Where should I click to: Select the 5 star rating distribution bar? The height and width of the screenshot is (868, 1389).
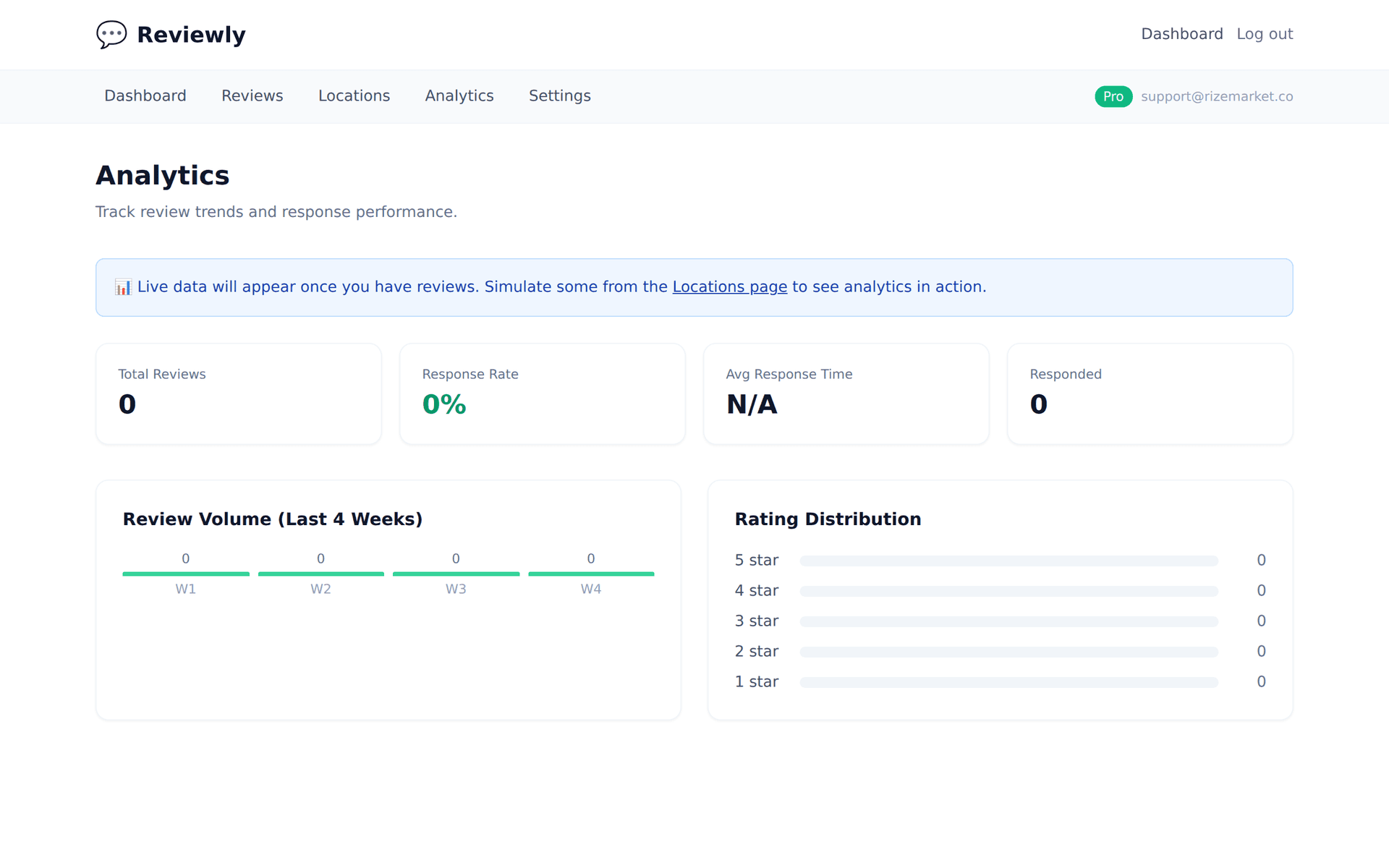(x=1008, y=560)
